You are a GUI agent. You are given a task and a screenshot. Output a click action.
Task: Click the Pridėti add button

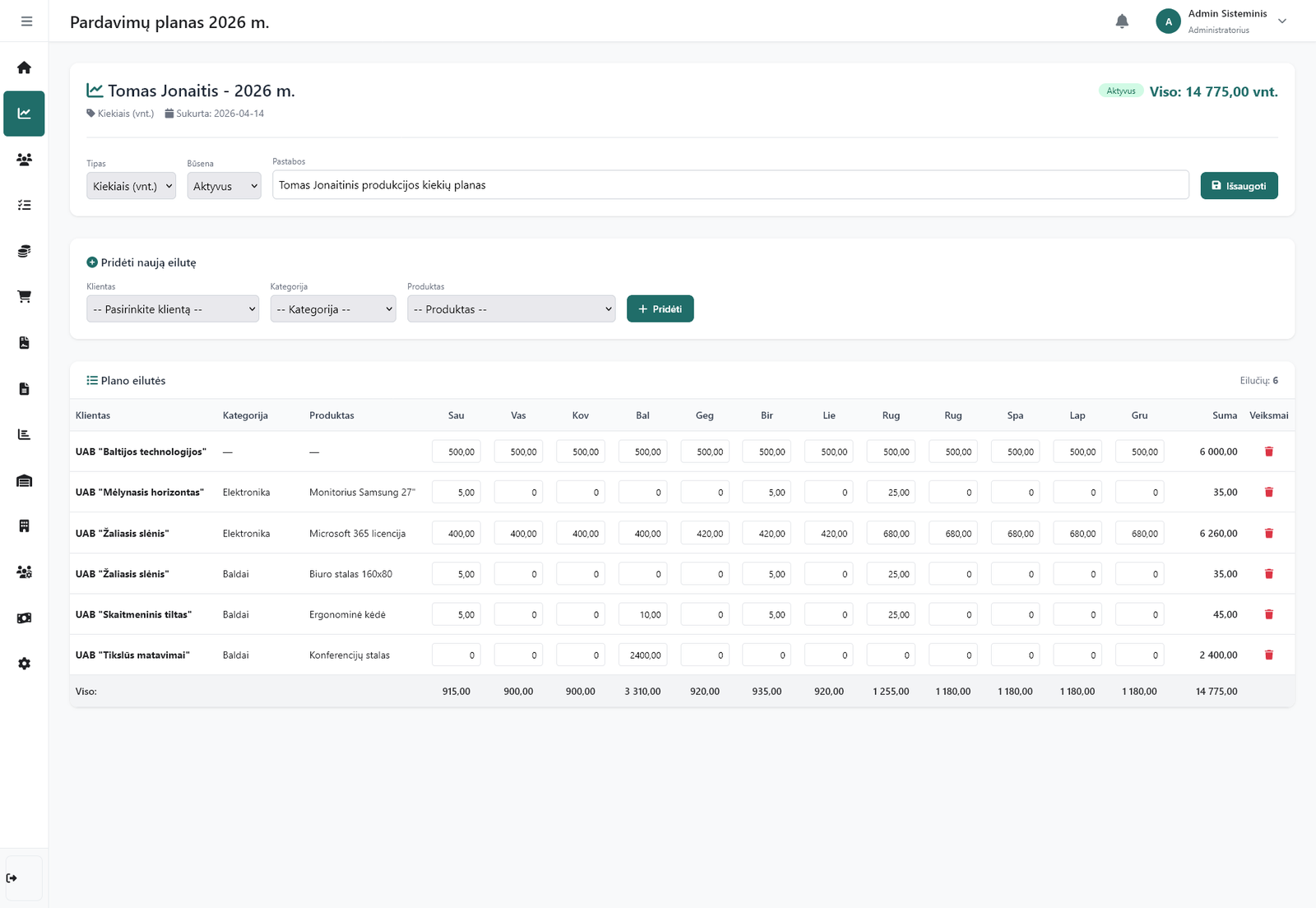pyautogui.click(x=660, y=309)
